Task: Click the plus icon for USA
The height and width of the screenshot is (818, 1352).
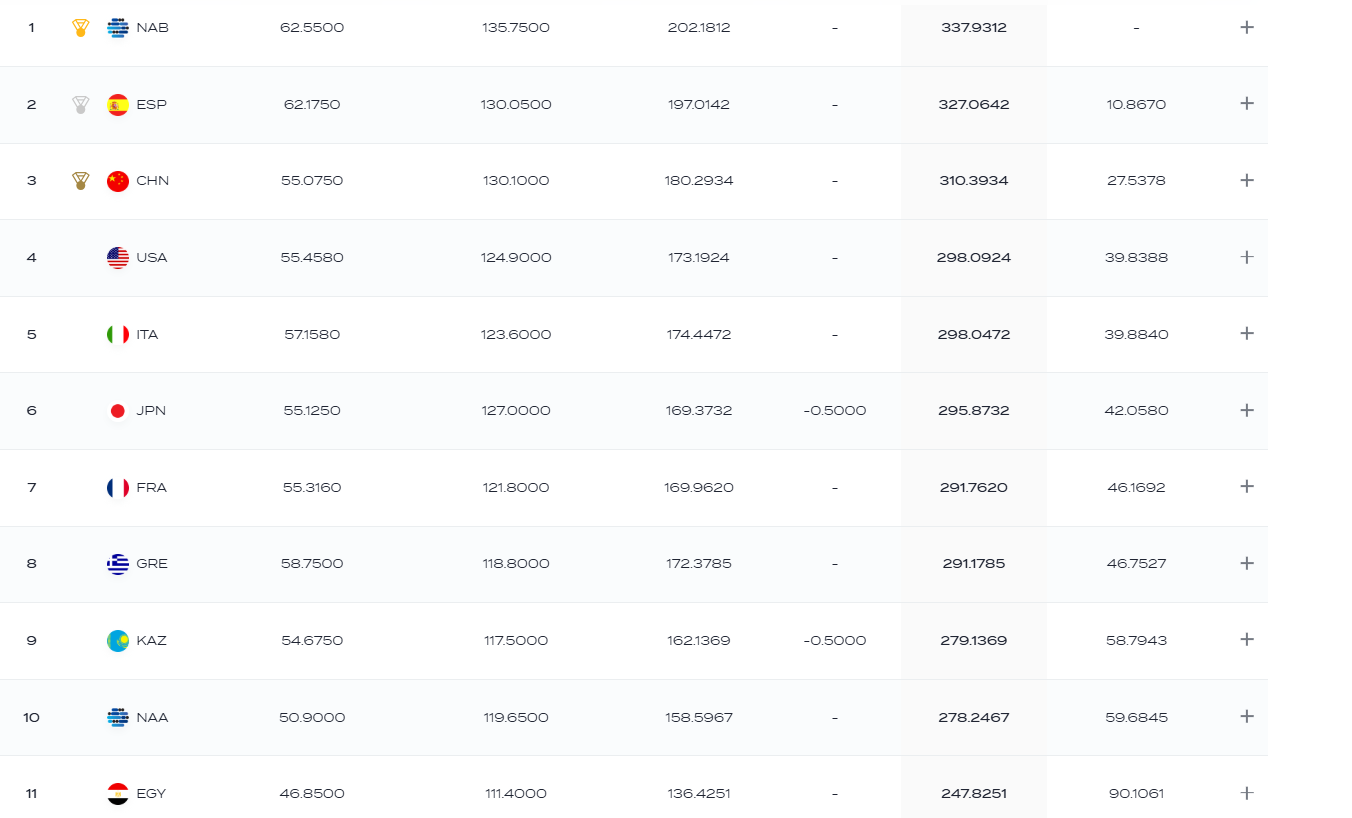Action: pos(1246,257)
